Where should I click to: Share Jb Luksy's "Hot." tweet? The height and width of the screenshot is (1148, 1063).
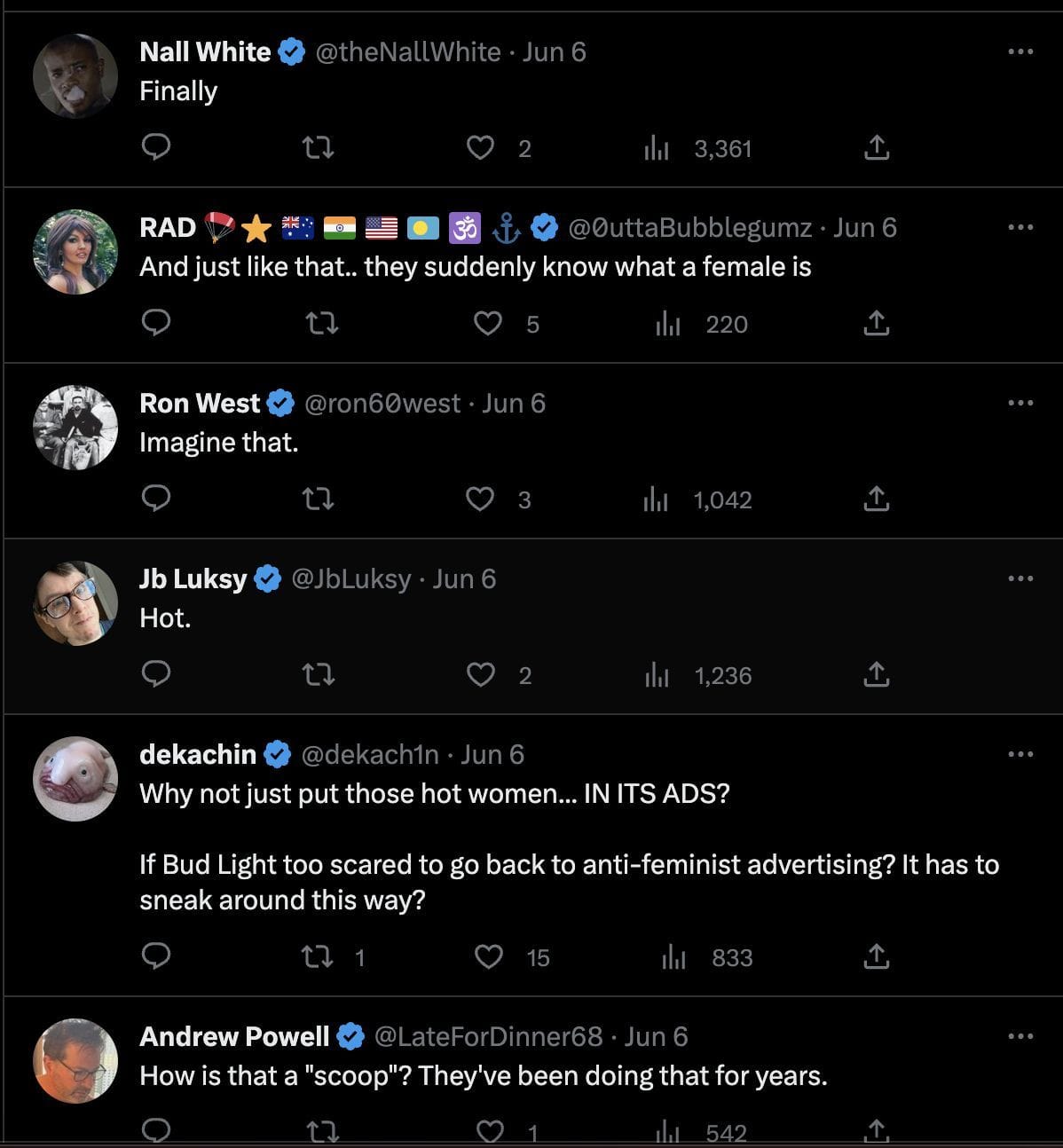[x=876, y=675]
